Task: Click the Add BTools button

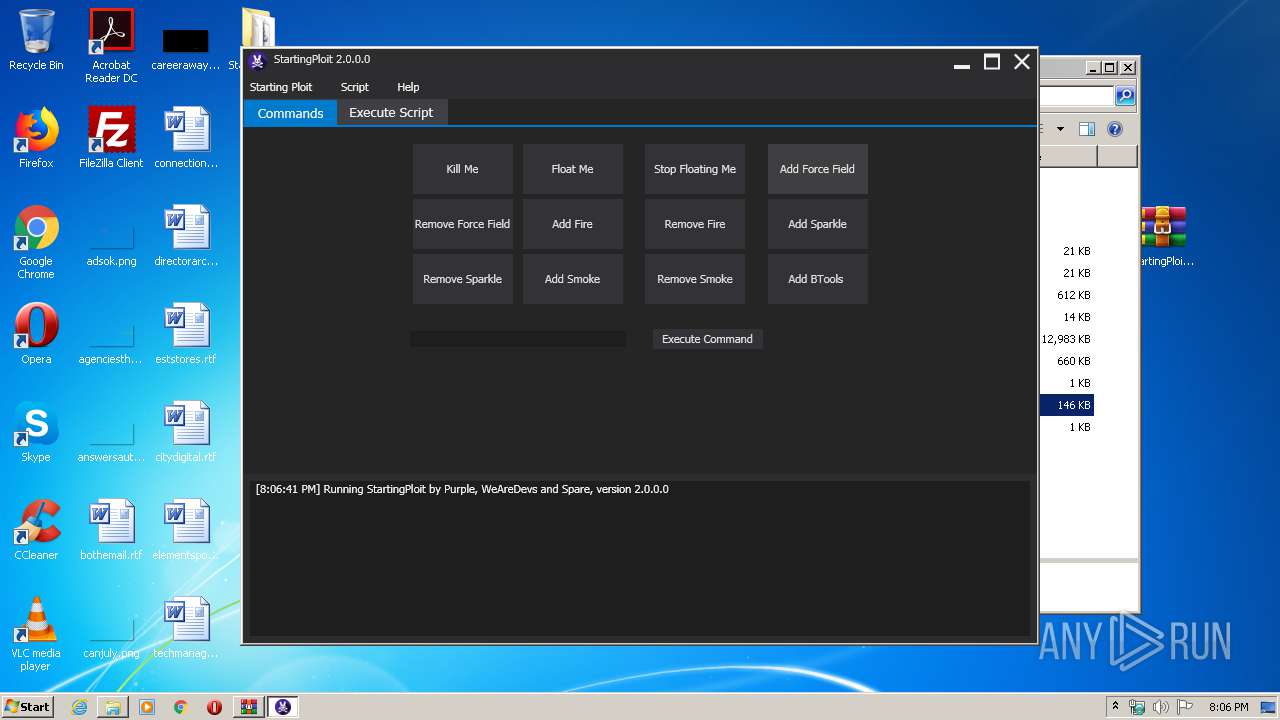Action: [817, 279]
